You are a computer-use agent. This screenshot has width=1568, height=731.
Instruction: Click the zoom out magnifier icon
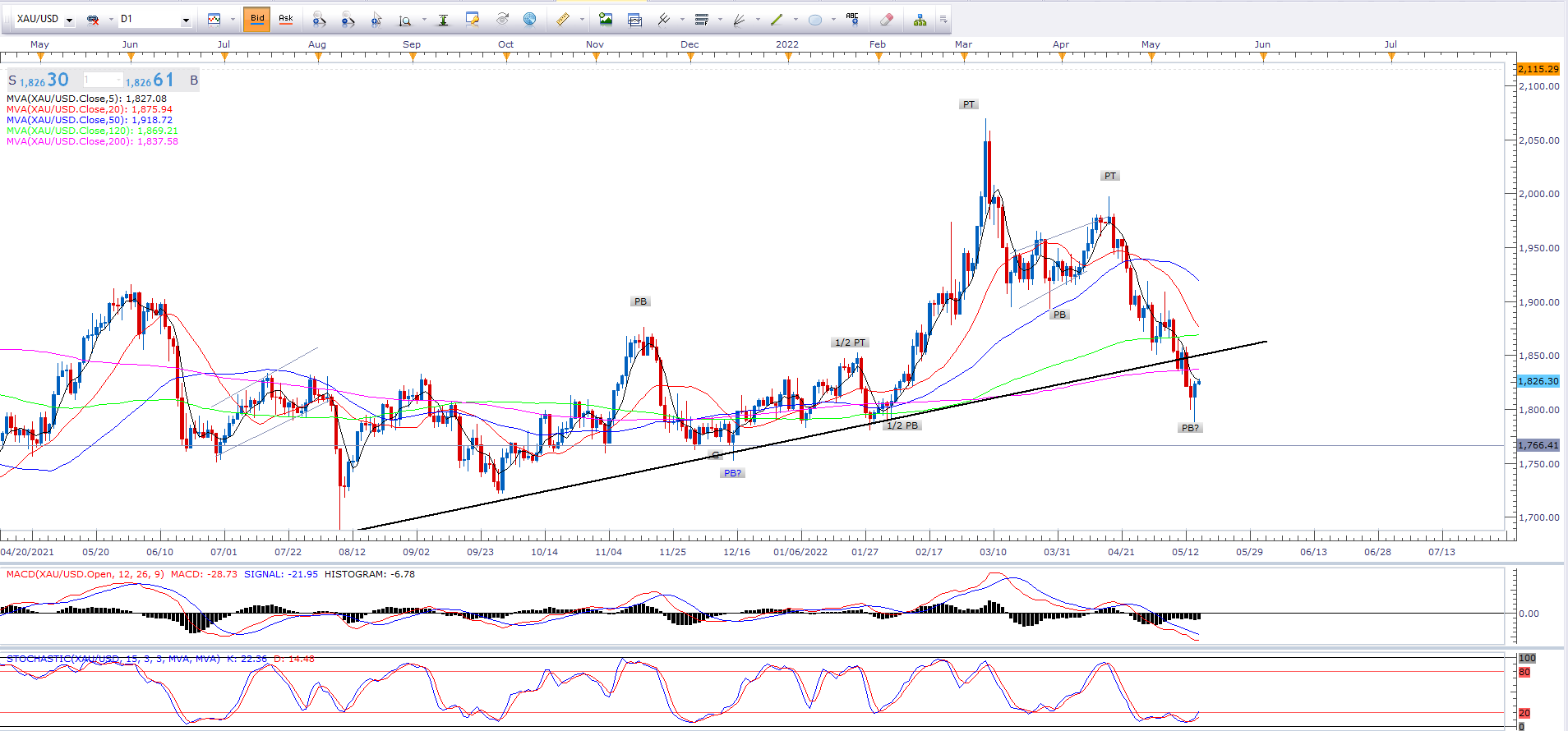pyautogui.click(x=348, y=19)
